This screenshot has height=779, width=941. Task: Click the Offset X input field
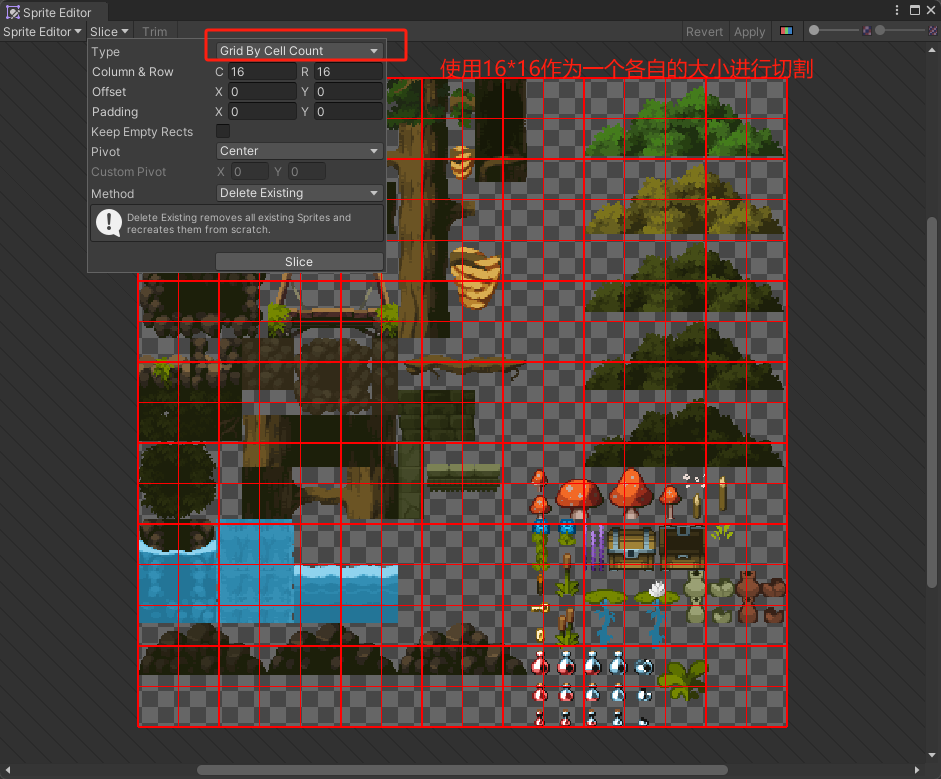262,92
